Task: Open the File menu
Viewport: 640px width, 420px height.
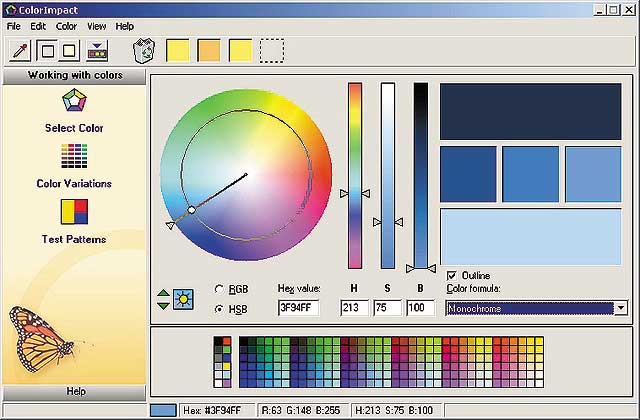Action: pyautogui.click(x=13, y=27)
